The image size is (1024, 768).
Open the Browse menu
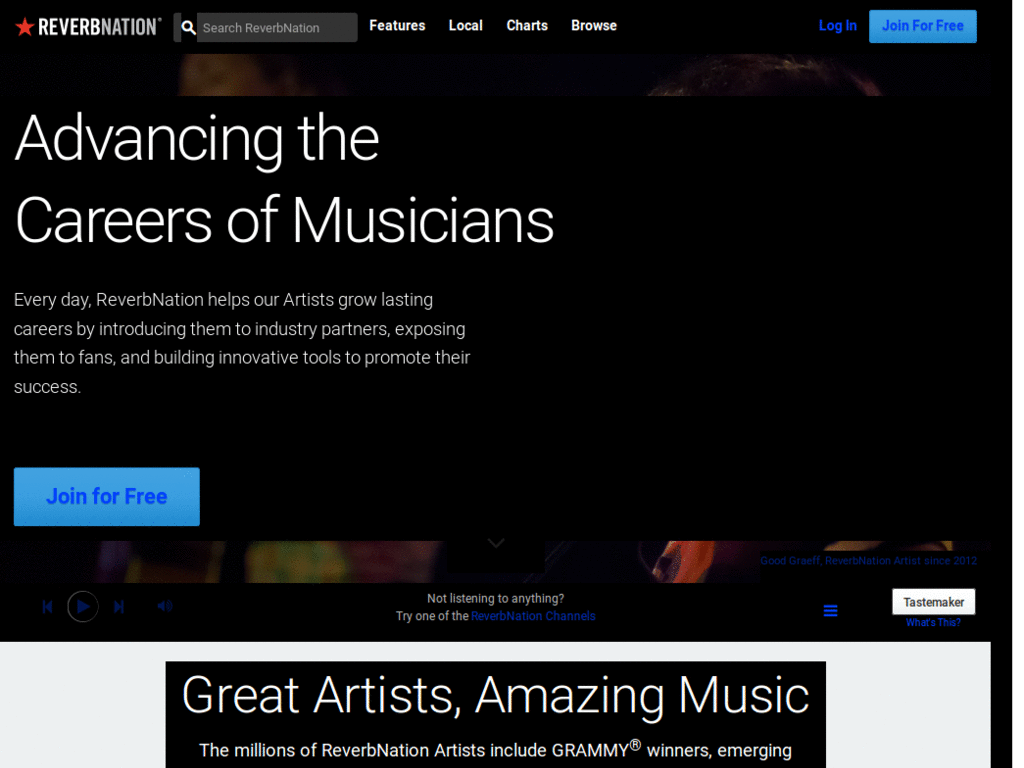tap(594, 25)
